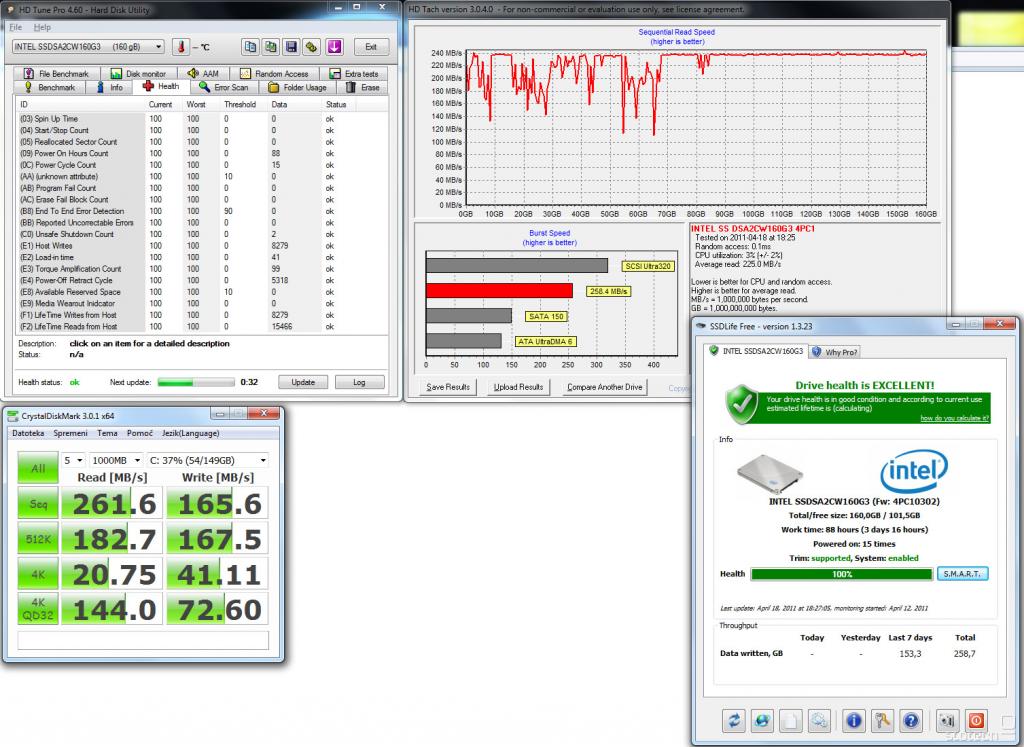Click the S.M.A.R.T. button in SSDLife
The height and width of the screenshot is (747, 1024).
[962, 574]
